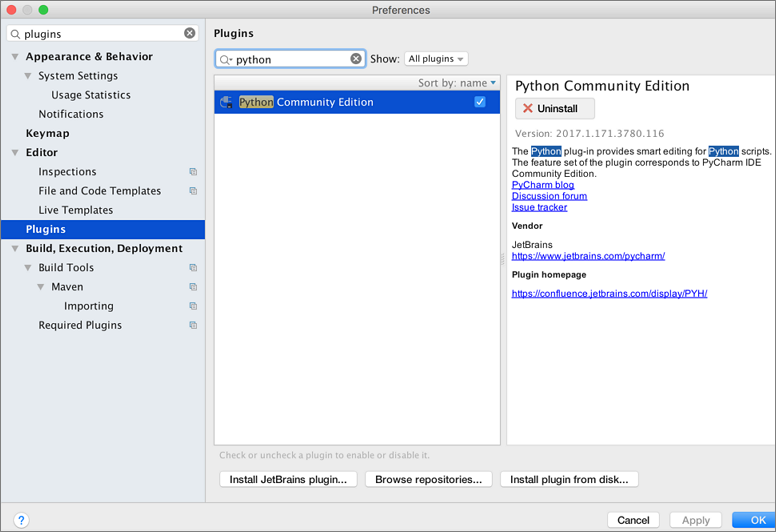This screenshot has height=532, width=776.
Task: Open the 'Sort by: name' dropdown
Action: pos(457,83)
